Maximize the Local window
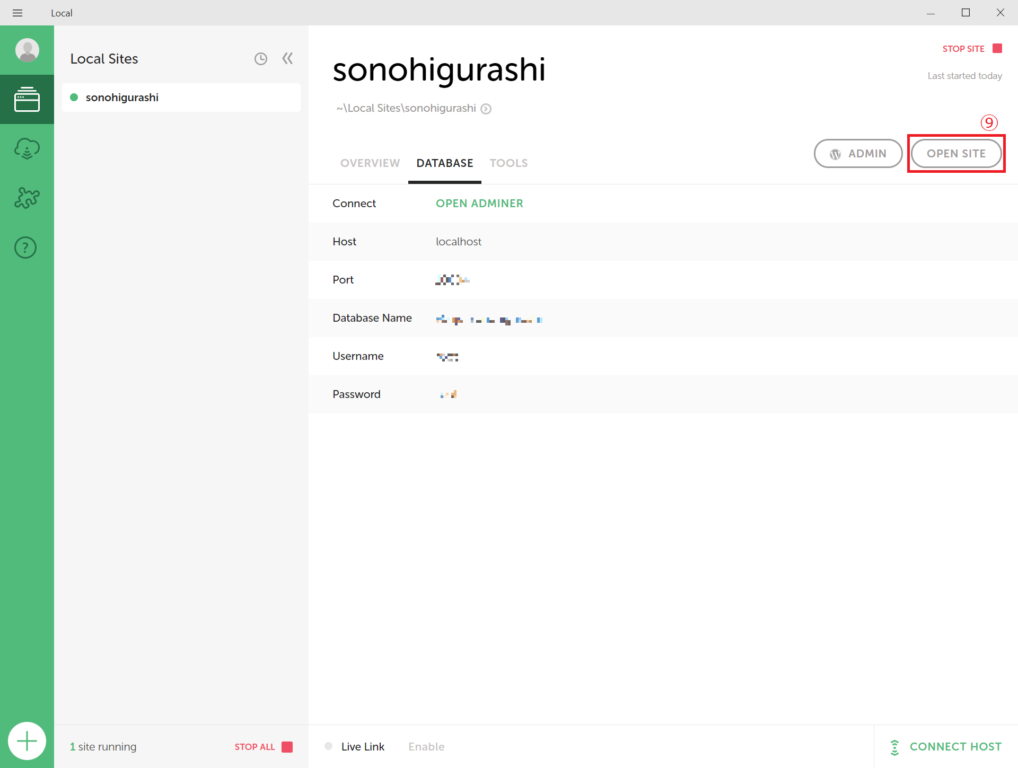The height and width of the screenshot is (768, 1018). pos(965,12)
